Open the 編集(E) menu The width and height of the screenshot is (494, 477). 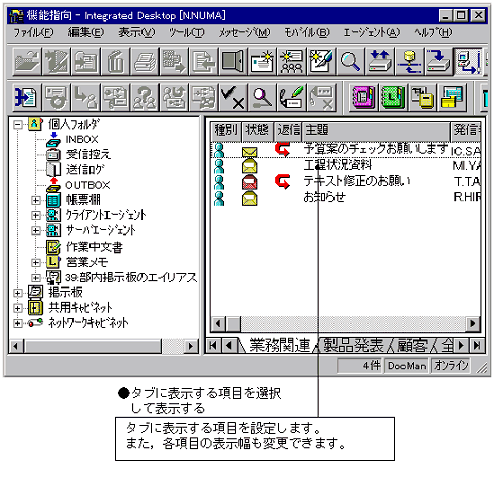pyautogui.click(x=86, y=33)
